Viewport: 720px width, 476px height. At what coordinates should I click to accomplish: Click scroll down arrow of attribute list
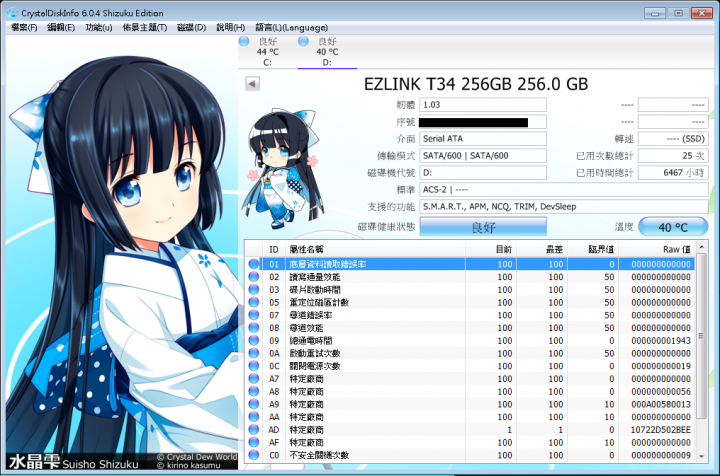701,456
